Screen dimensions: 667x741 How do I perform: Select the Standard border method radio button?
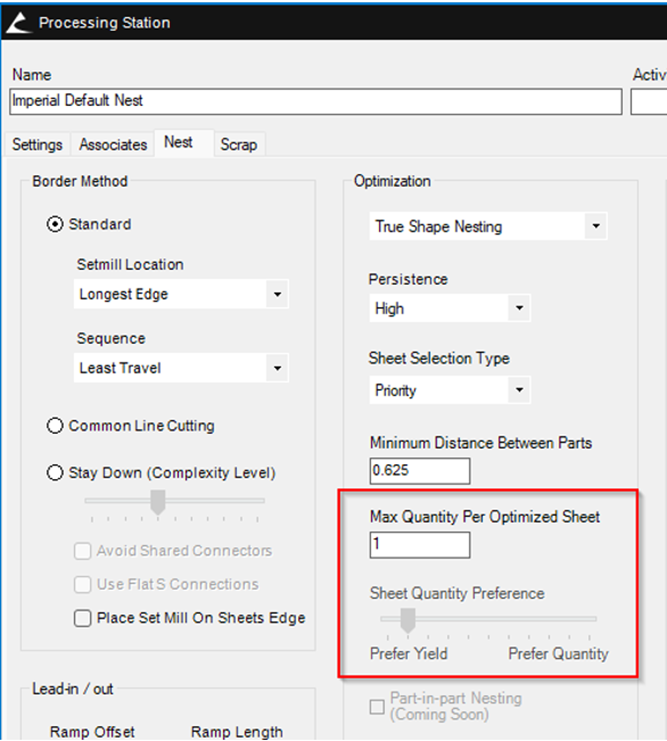[x=56, y=225]
